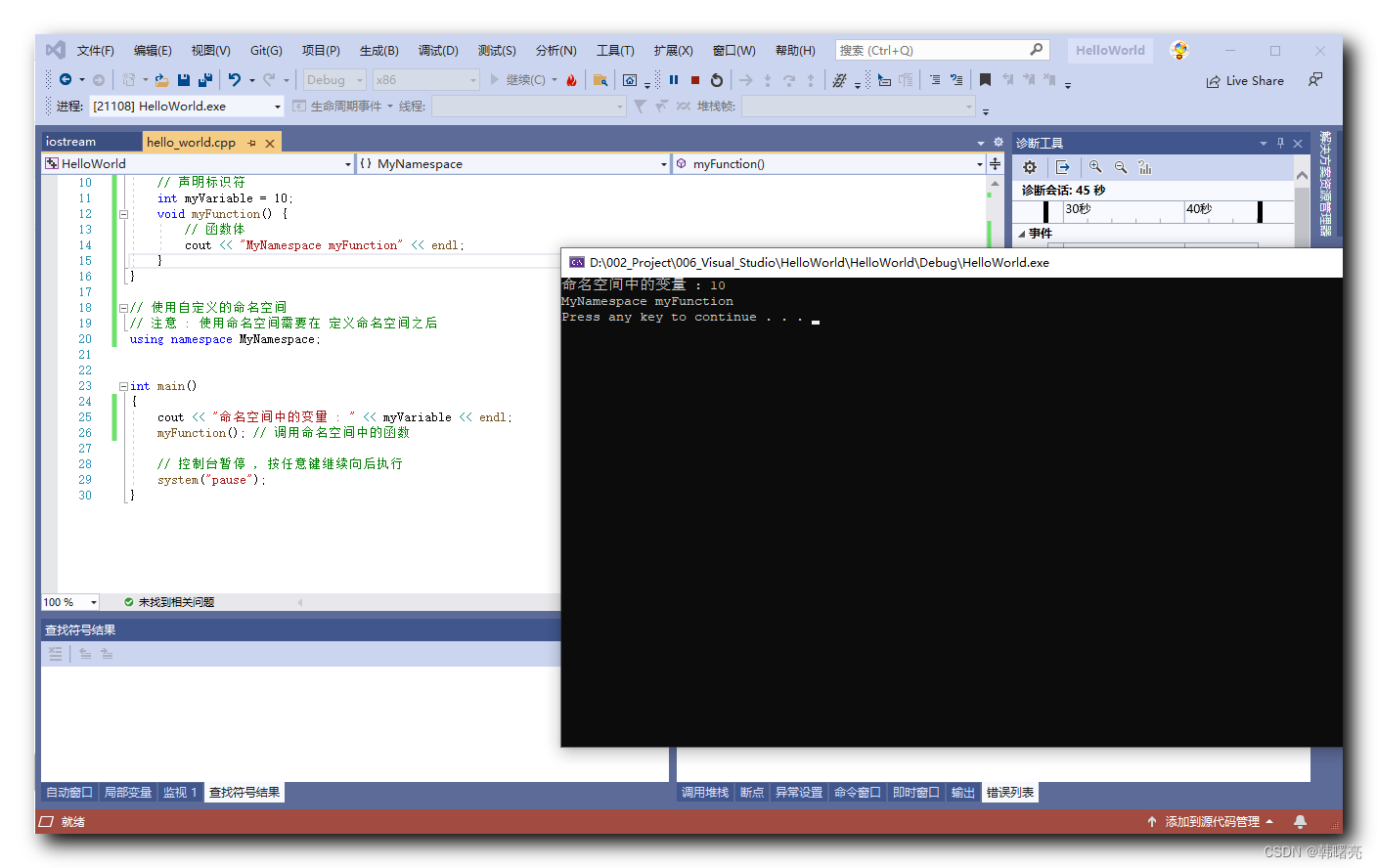Collapse the 事件 section in diagnostics
Viewport: 1377px width, 868px height.
click(x=1022, y=234)
